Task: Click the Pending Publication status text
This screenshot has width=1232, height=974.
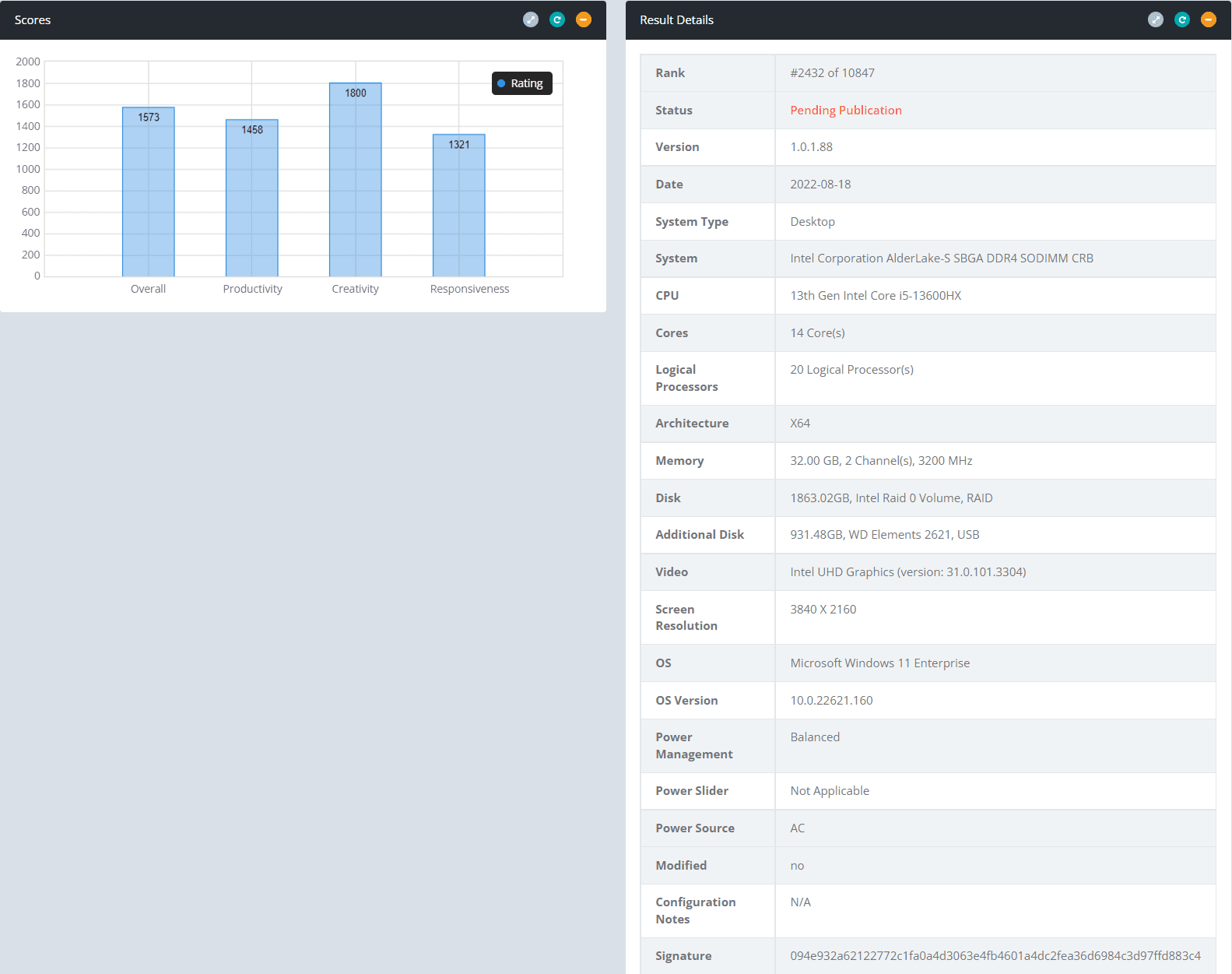Action: [x=845, y=111]
